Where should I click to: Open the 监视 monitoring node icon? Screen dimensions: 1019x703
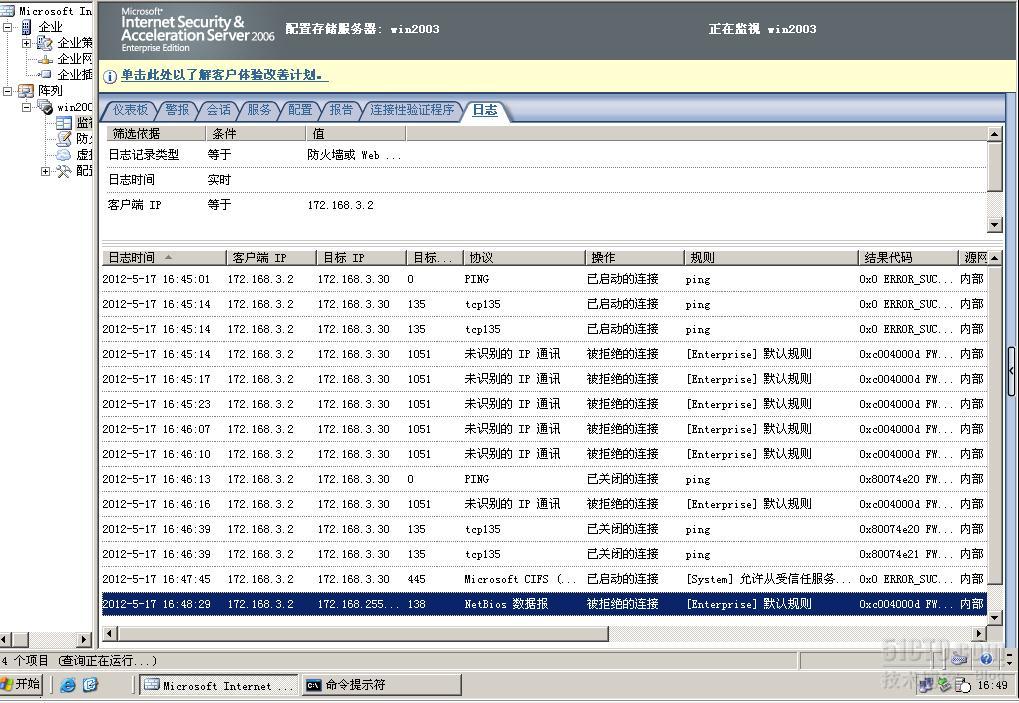tap(64, 122)
